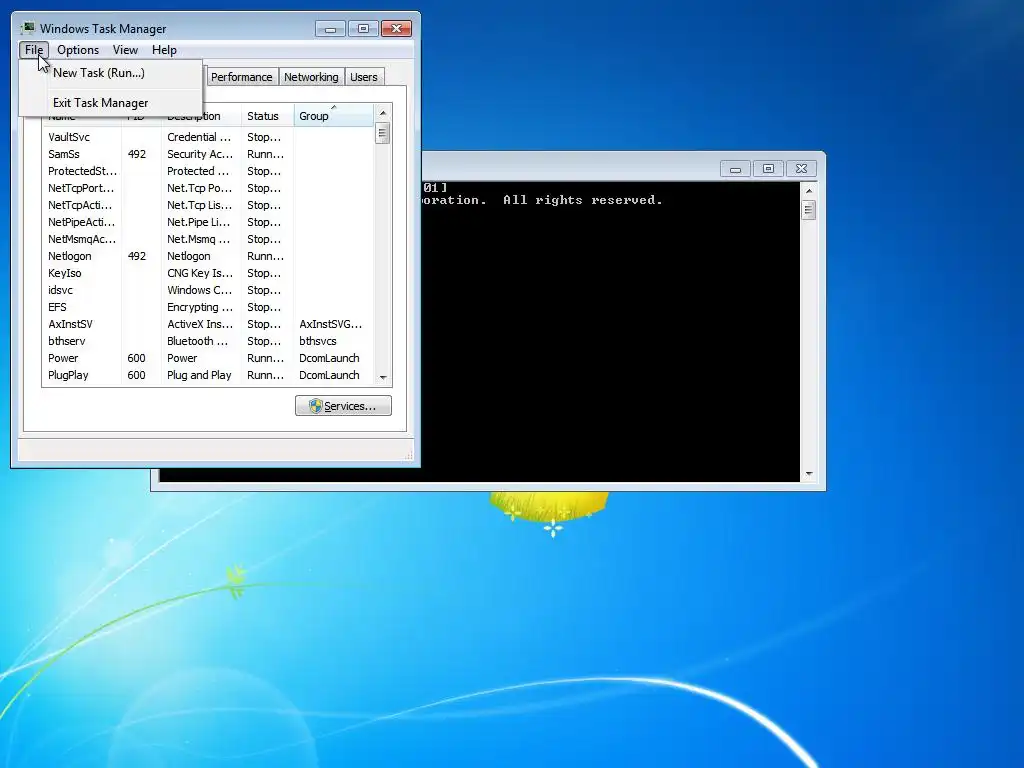This screenshot has width=1024, height=768.
Task: Maximize the command prompt window
Action: [x=768, y=169]
